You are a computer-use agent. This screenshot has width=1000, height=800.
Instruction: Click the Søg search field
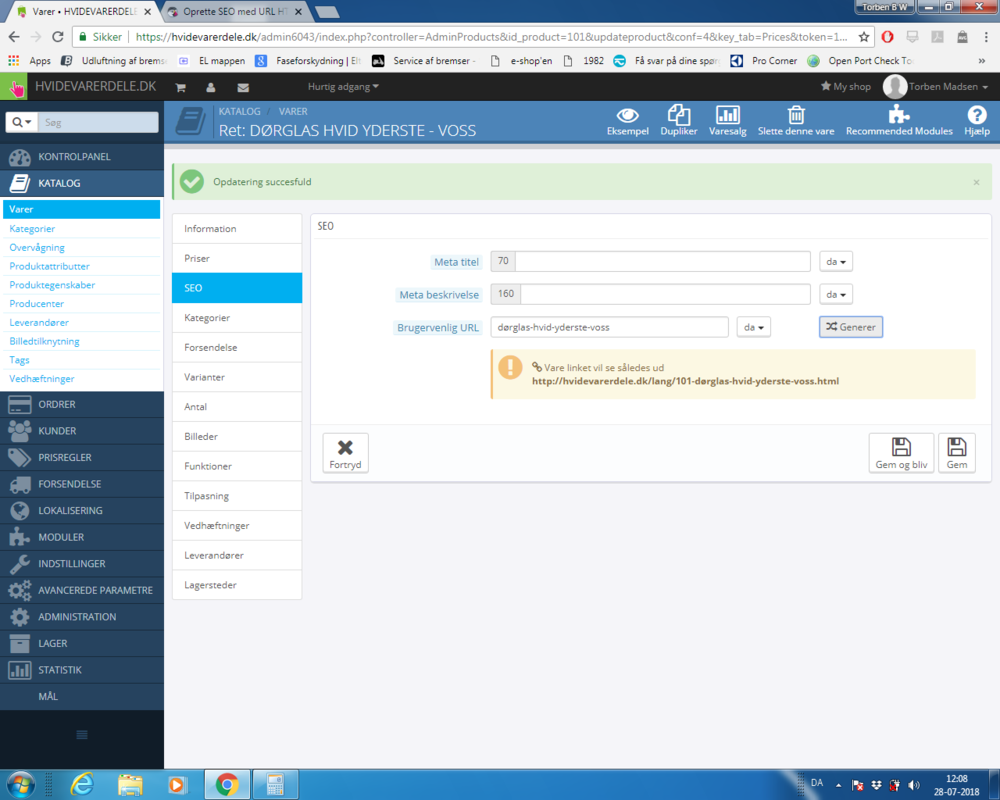98,122
